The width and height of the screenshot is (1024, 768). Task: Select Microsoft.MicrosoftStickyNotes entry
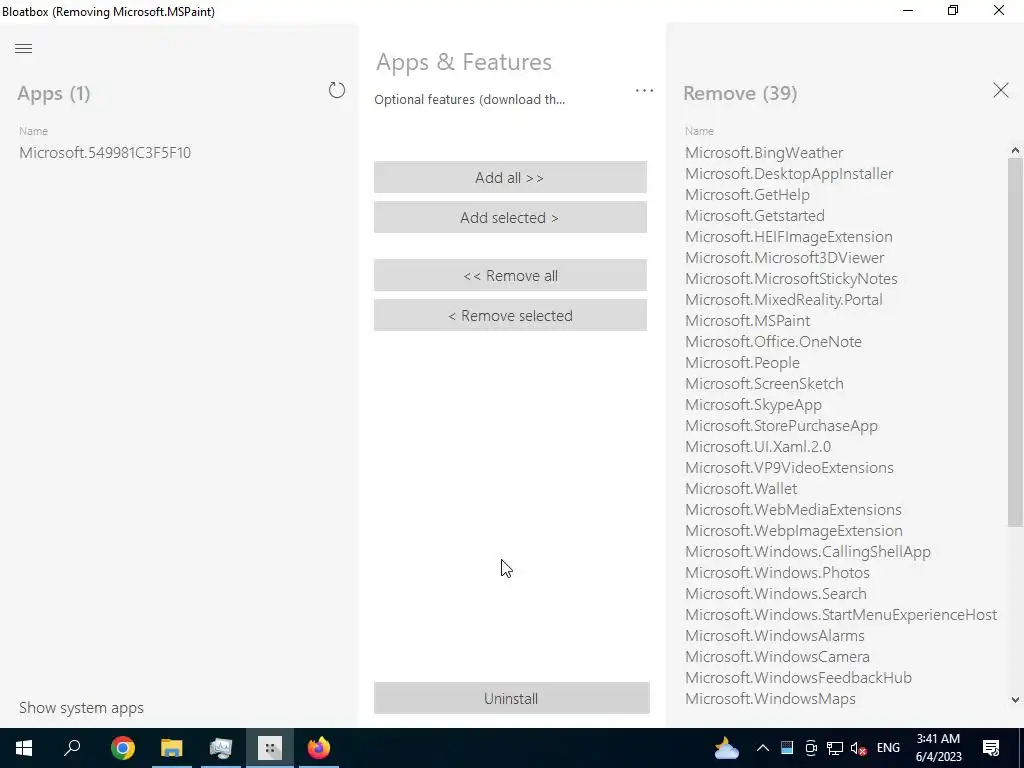[791, 279]
